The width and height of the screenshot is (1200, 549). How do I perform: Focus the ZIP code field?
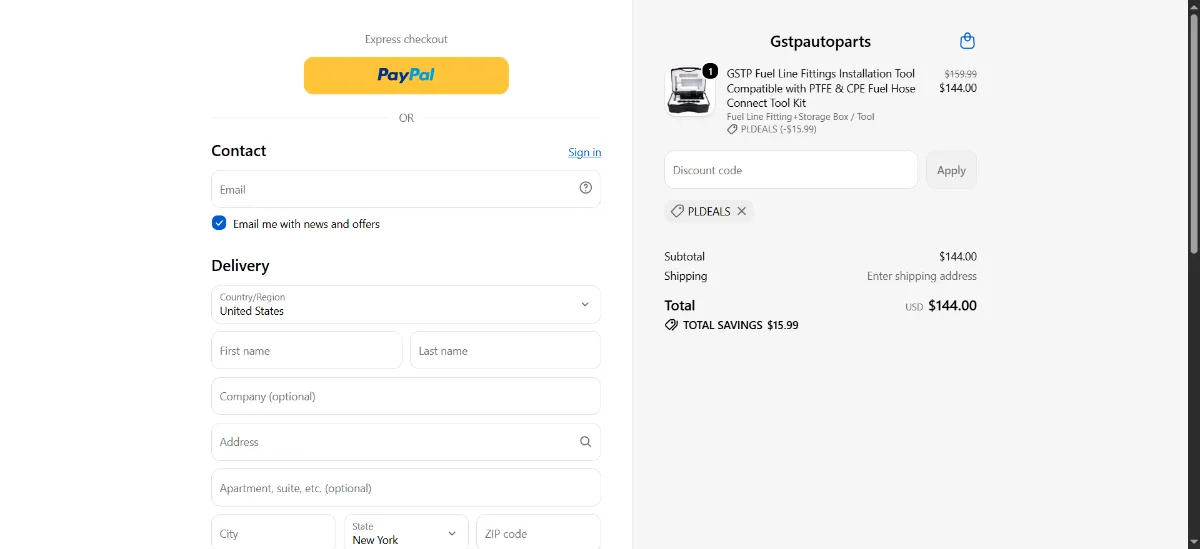click(x=538, y=533)
